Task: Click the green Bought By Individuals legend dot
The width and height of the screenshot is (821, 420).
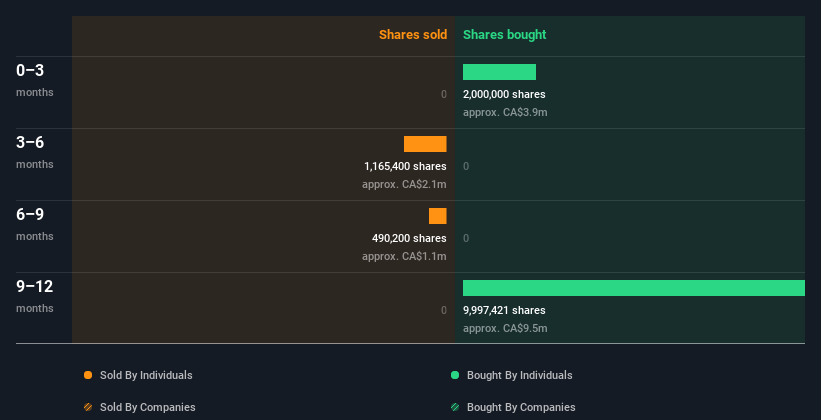Action: point(455,375)
